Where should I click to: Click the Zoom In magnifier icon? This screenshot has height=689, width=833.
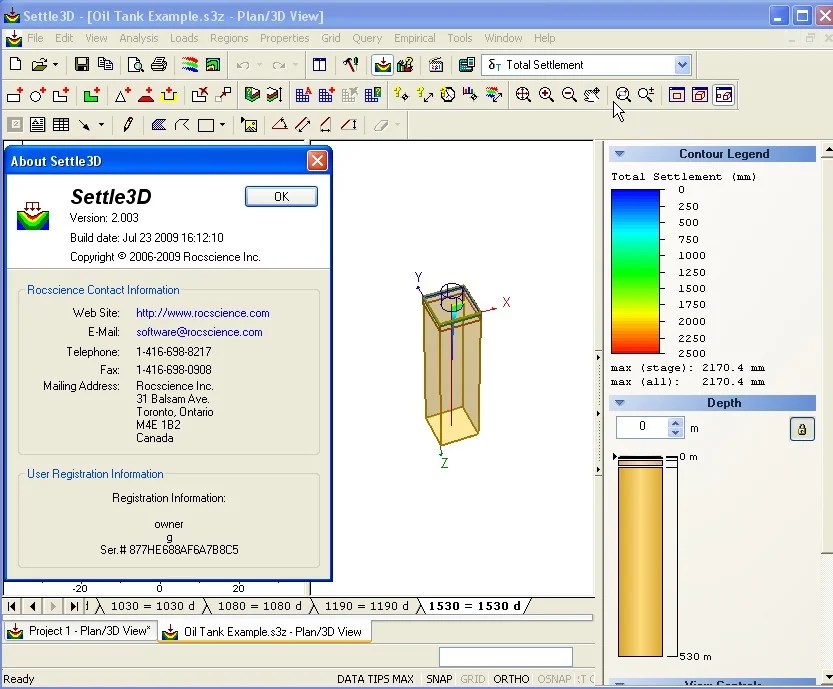pos(546,95)
